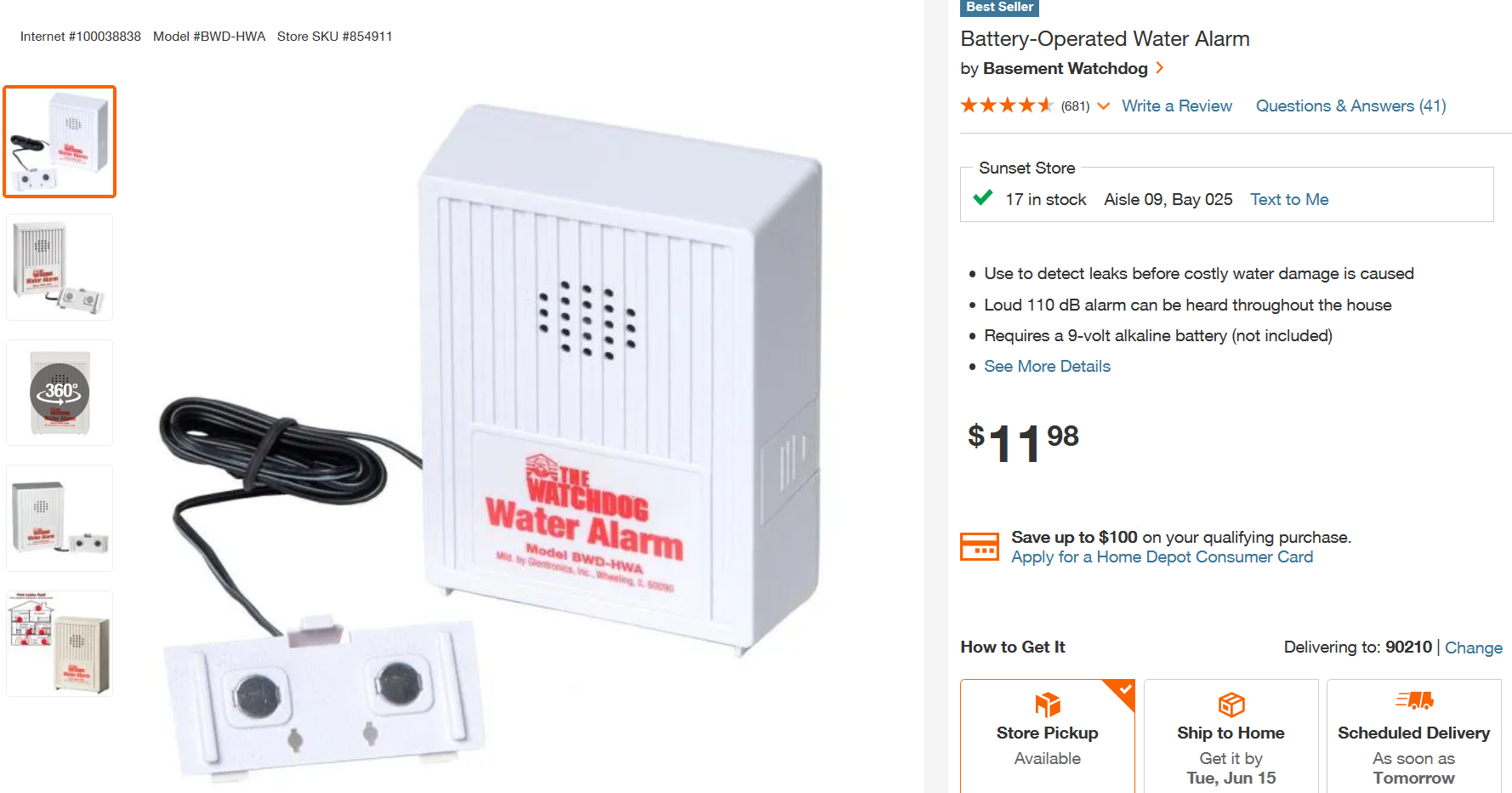This screenshot has height=793, width=1512.
Task: Open Questions & Answers
Action: (x=1350, y=106)
